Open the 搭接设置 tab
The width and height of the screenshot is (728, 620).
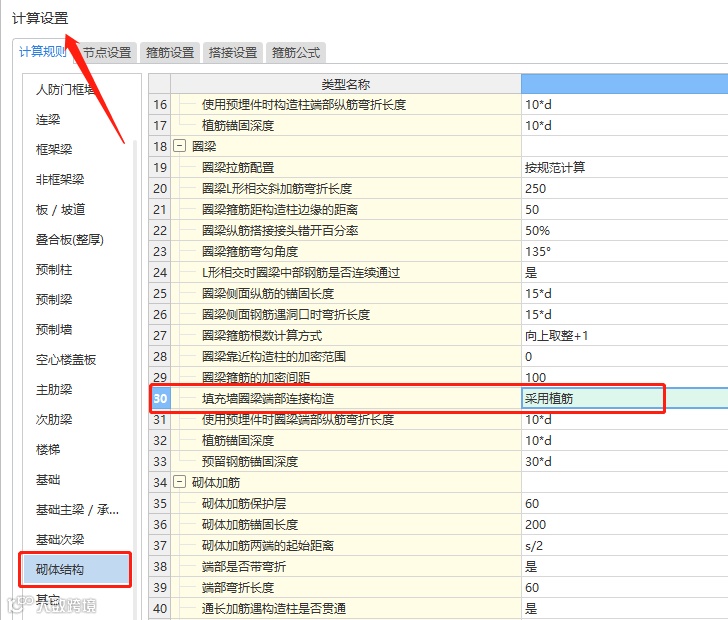[x=233, y=52]
